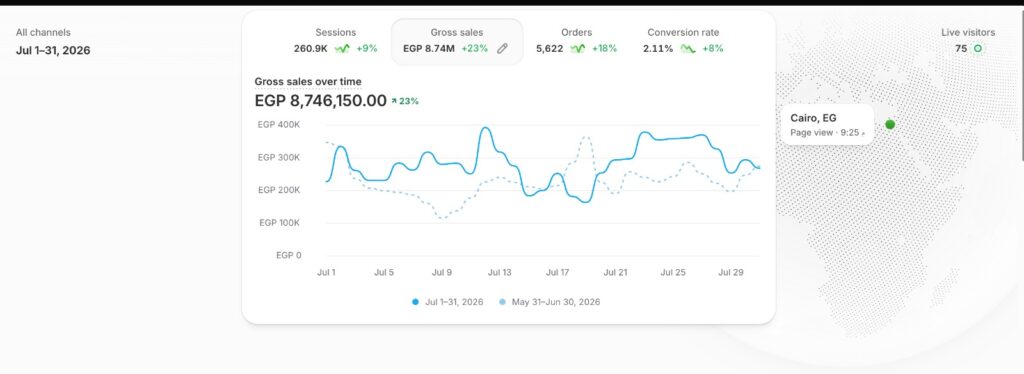Edit the Gross sales metric with the pencil icon
This screenshot has width=1024, height=374.
coord(502,48)
